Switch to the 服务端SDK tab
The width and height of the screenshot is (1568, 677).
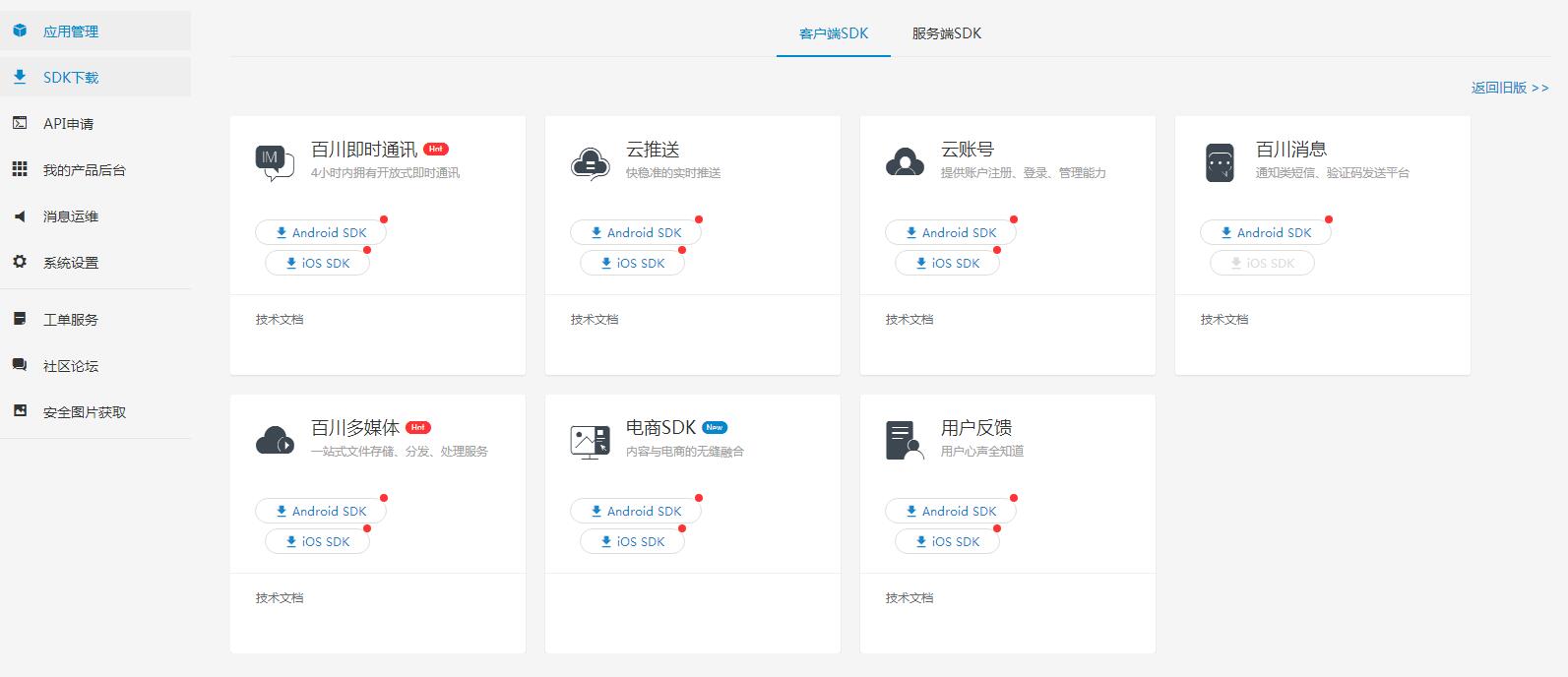click(x=946, y=33)
